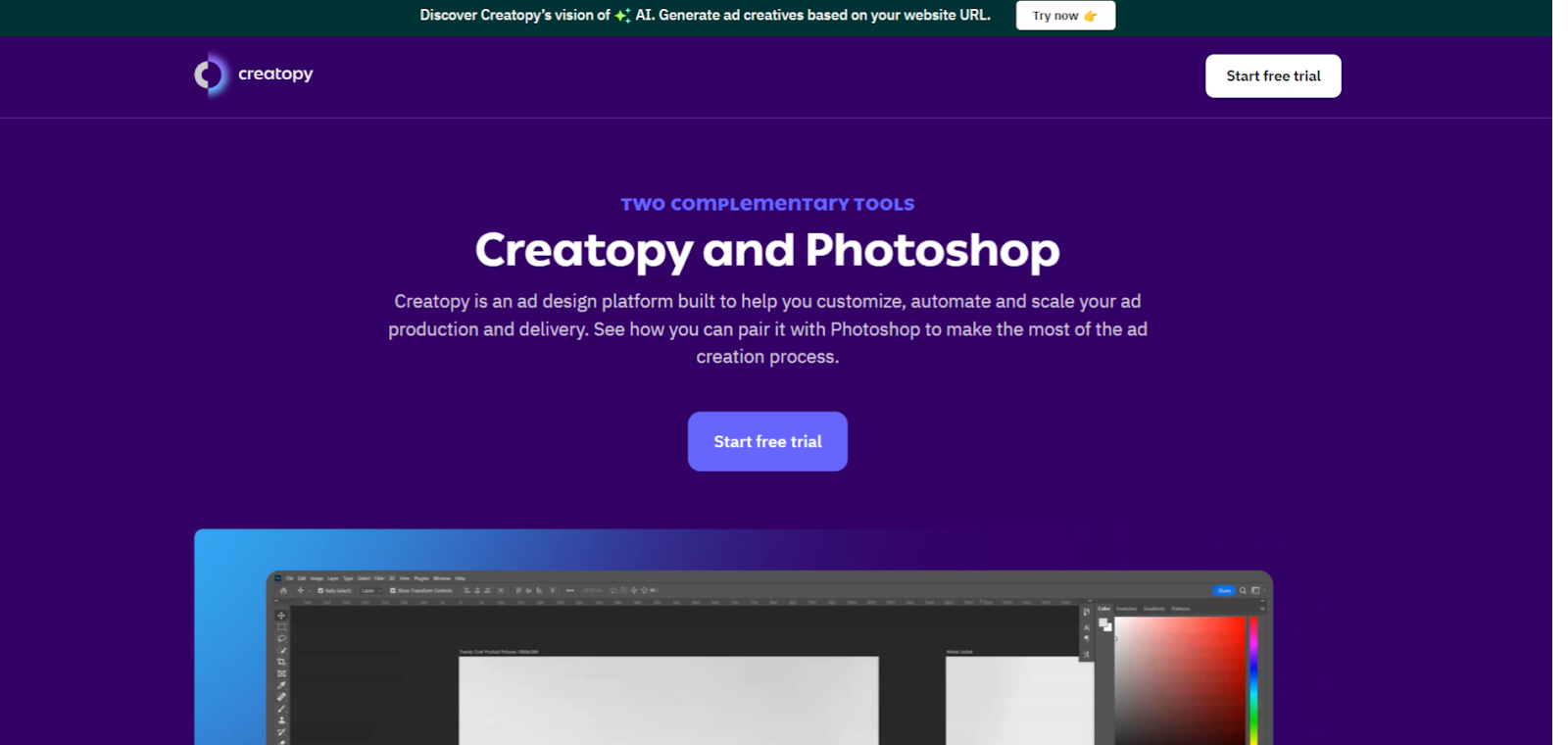Viewport: 1568px width, 745px height.
Task: Click white Start free trial header button
Action: tap(1273, 75)
